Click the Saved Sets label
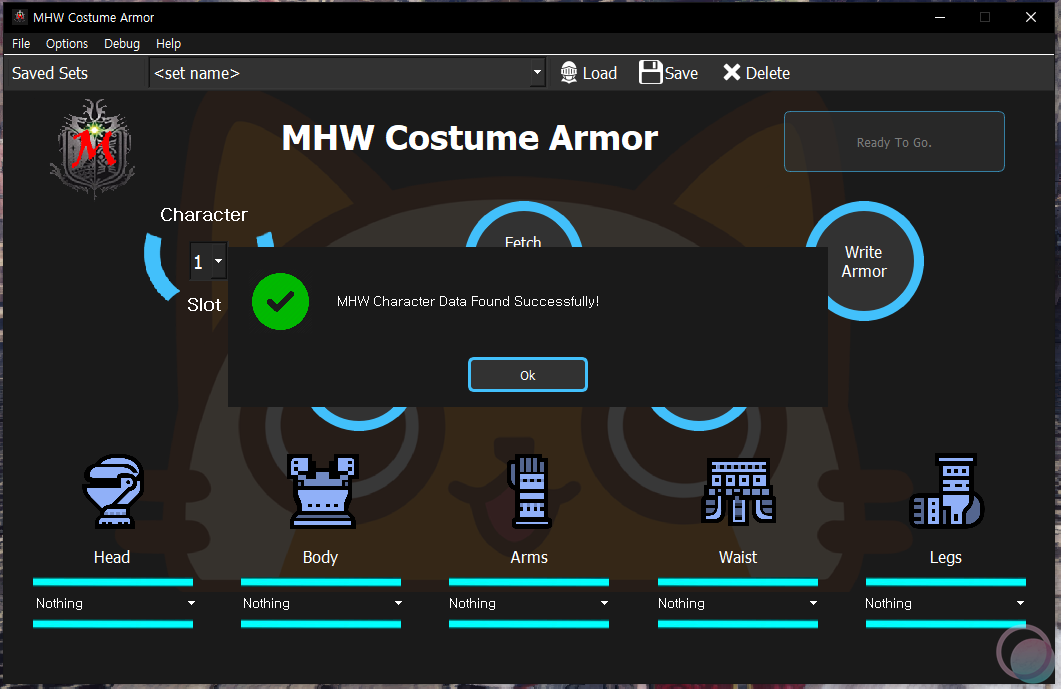This screenshot has height=689, width=1061. tap(50, 73)
